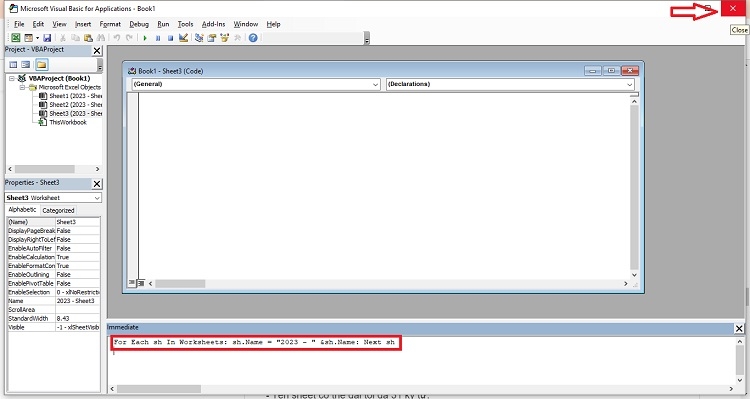Save the workbook with the floppy icon
Screen dimensions: 750x399
[x=47, y=38]
